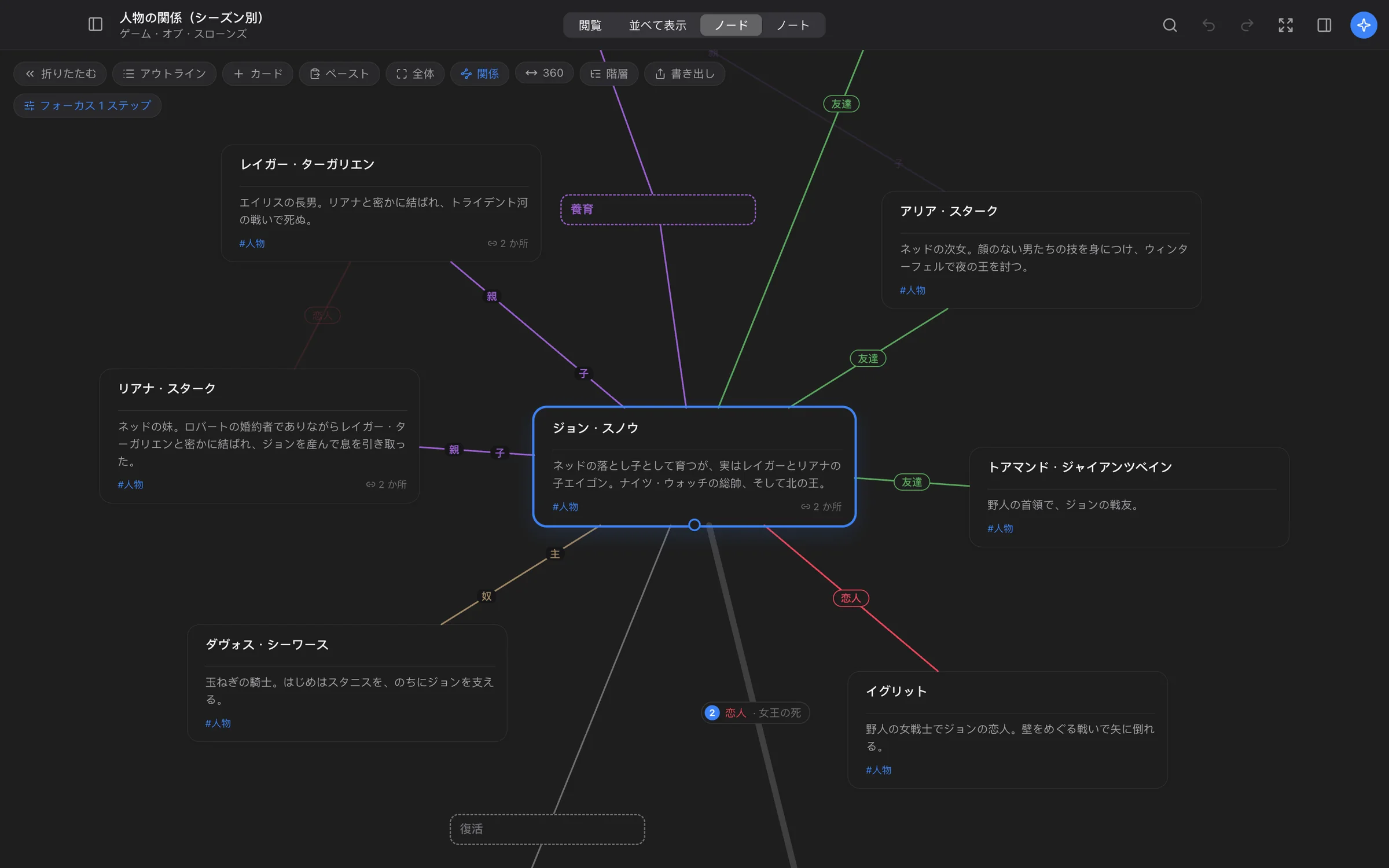Open search with the magnifier icon
This screenshot has height=868, width=1389.
pyautogui.click(x=1170, y=25)
